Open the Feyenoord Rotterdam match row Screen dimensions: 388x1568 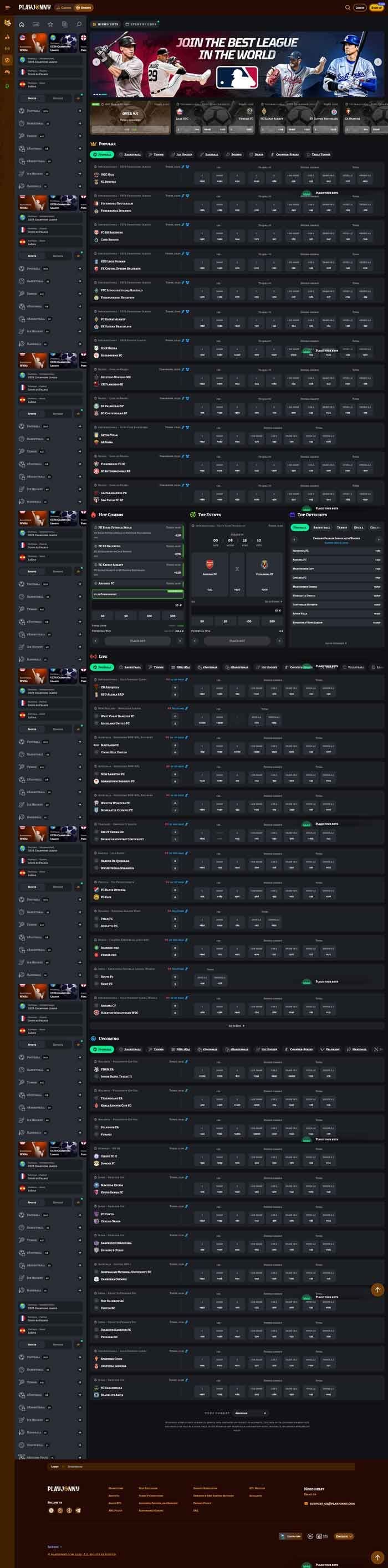click(237, 204)
